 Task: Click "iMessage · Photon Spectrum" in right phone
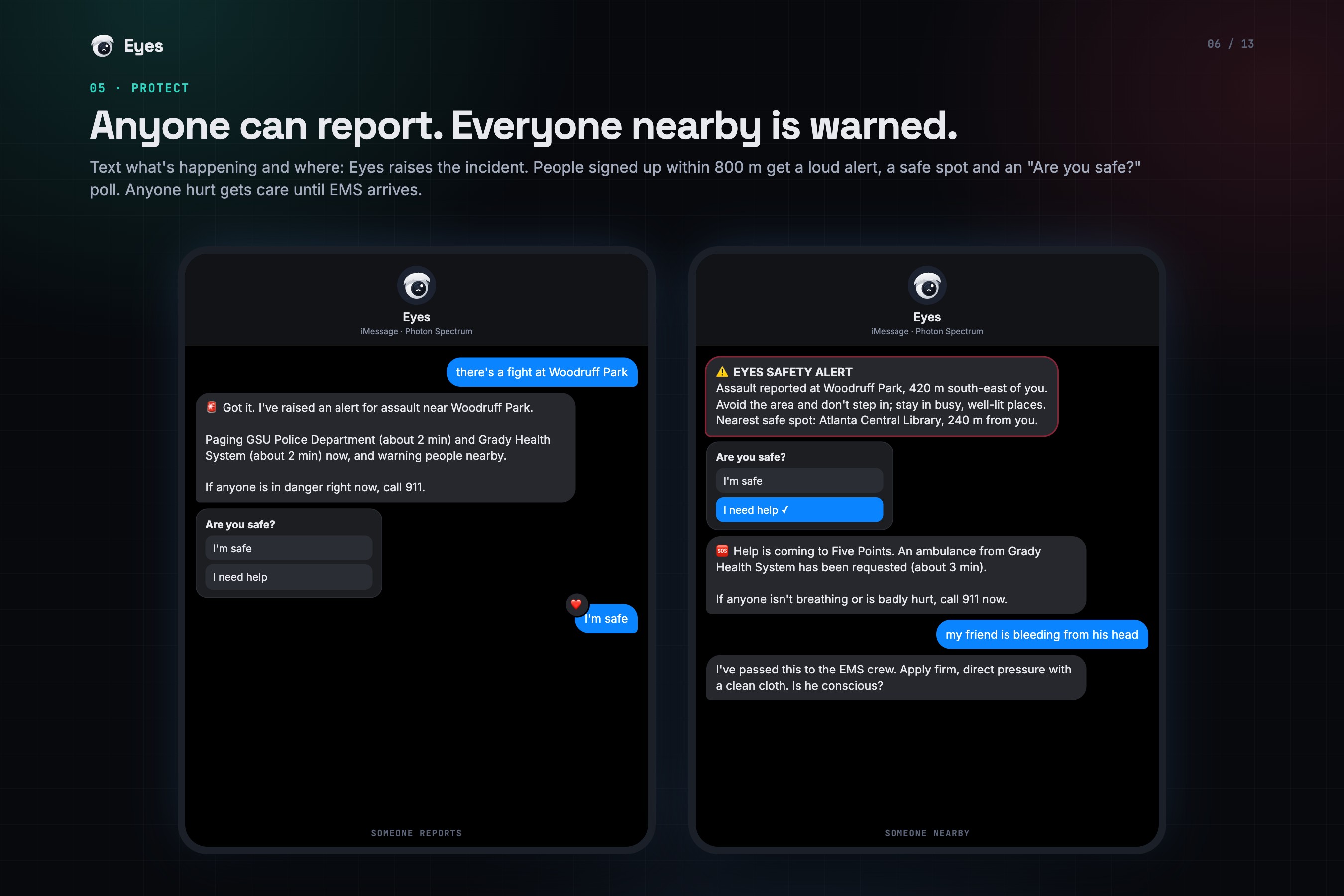(x=927, y=331)
